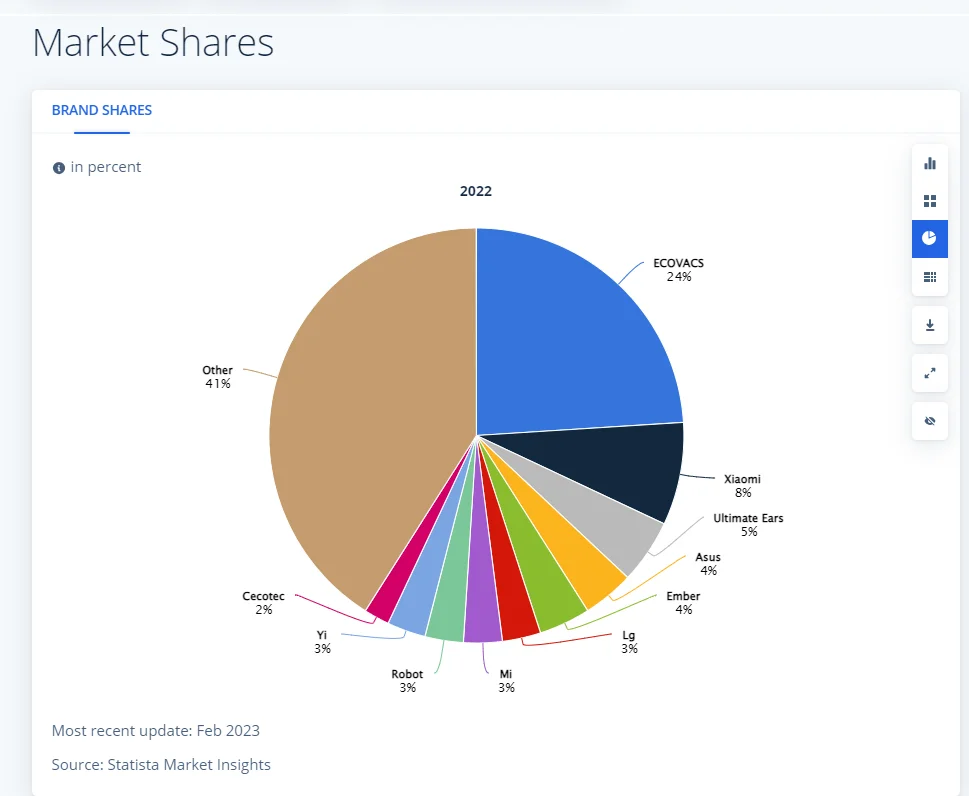This screenshot has width=969, height=796.
Task: Expand chart to fullscreen
Action: click(x=929, y=373)
